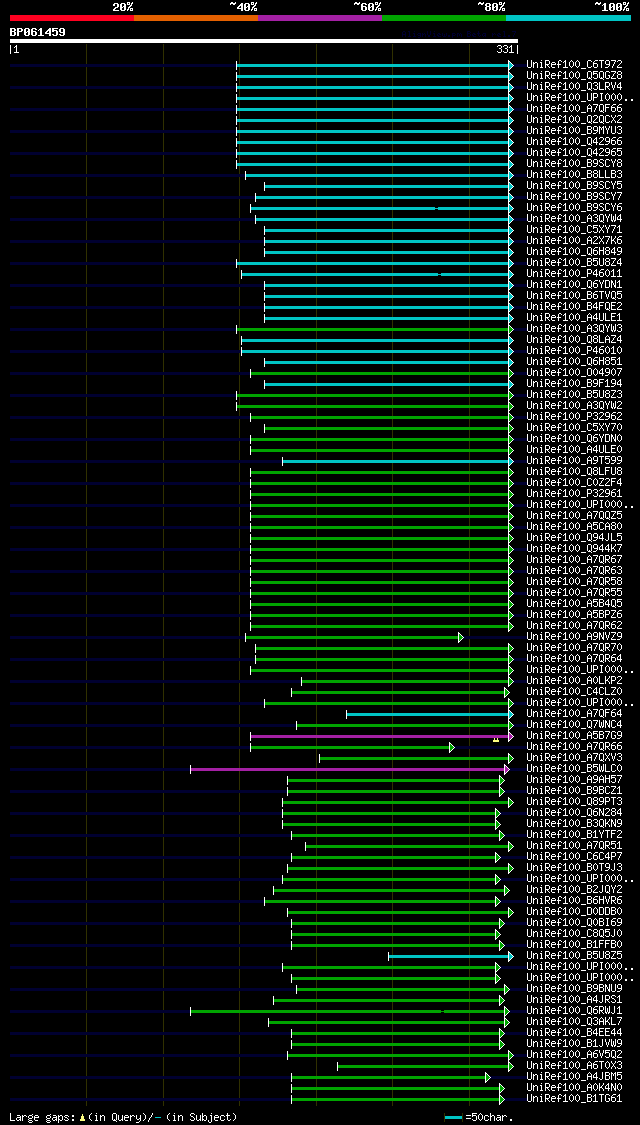Click the arrowhead ending the B5WLC0 alignment
Viewport: 640px width, 1125px height.
coord(507,769)
